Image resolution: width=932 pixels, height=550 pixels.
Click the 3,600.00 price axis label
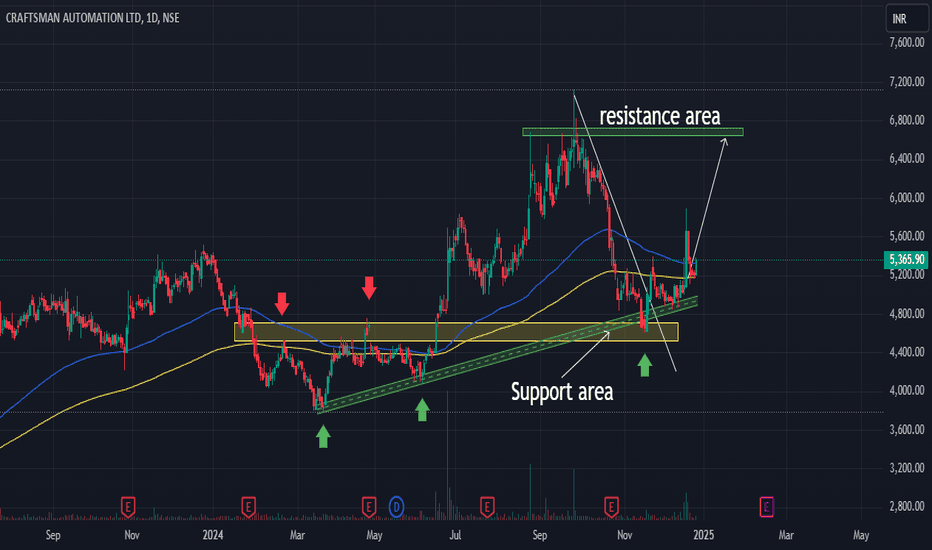click(x=906, y=429)
